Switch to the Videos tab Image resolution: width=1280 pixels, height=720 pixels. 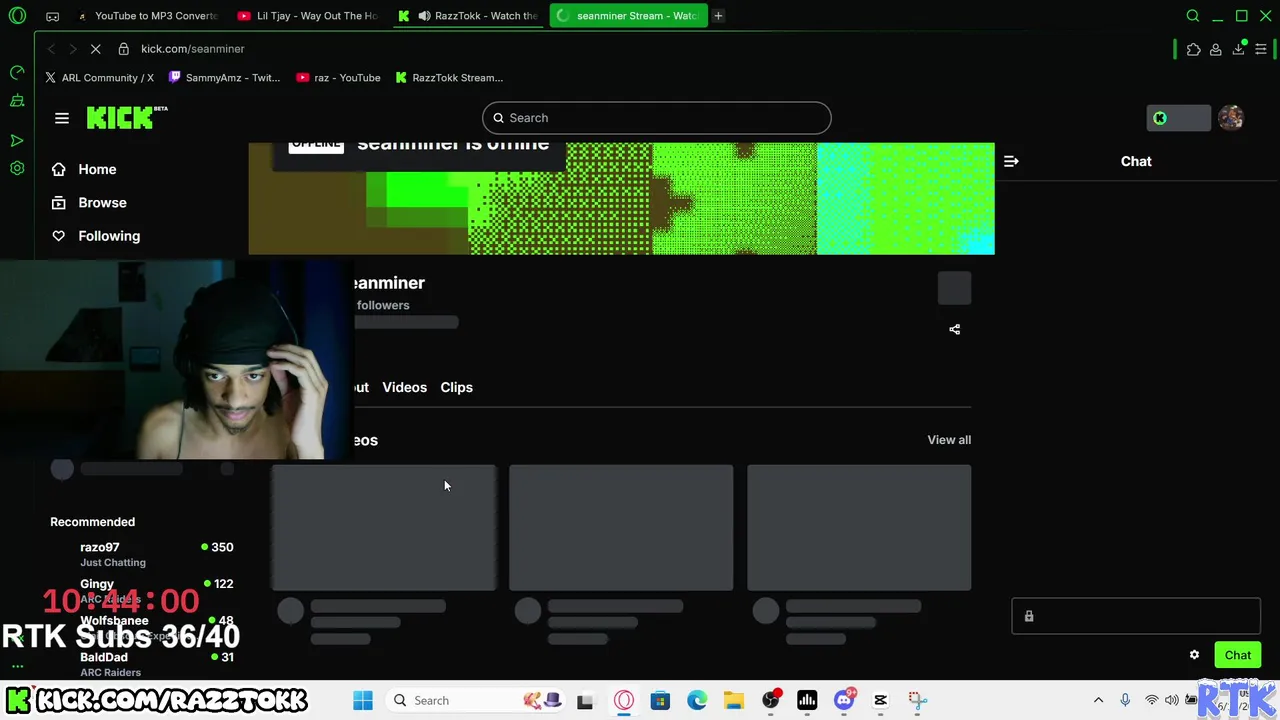coord(404,387)
